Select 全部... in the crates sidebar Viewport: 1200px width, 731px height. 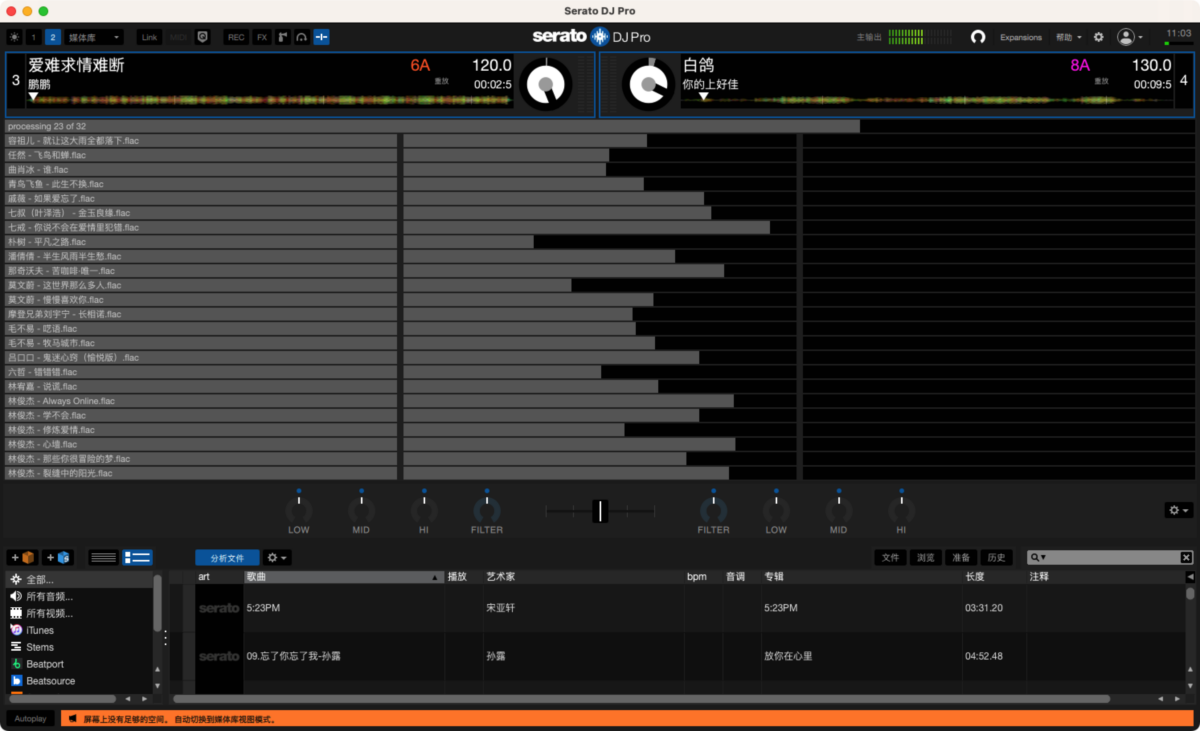(80, 580)
